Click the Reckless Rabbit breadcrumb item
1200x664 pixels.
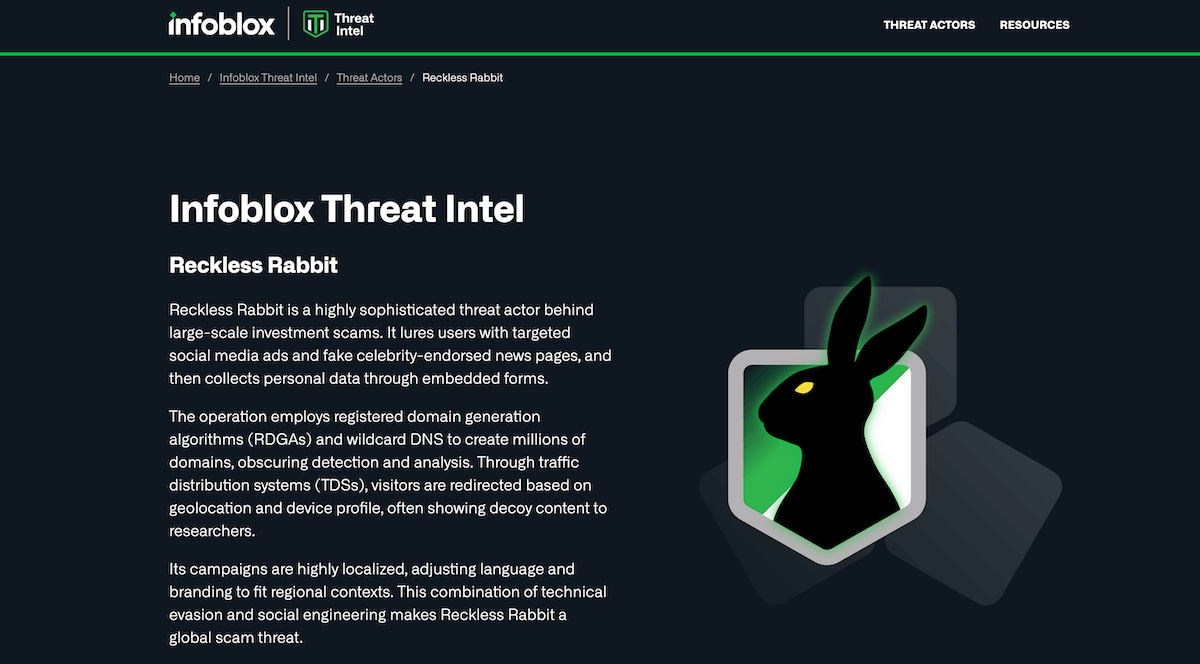pos(463,78)
